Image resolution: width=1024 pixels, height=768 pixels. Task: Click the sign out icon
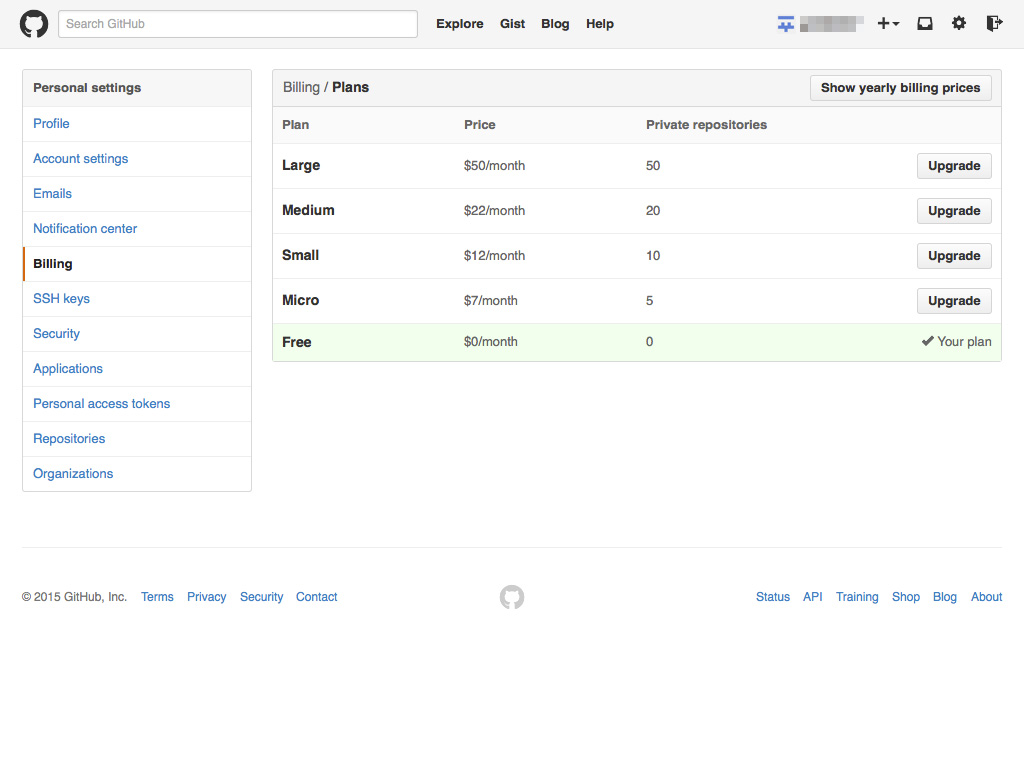pos(994,24)
